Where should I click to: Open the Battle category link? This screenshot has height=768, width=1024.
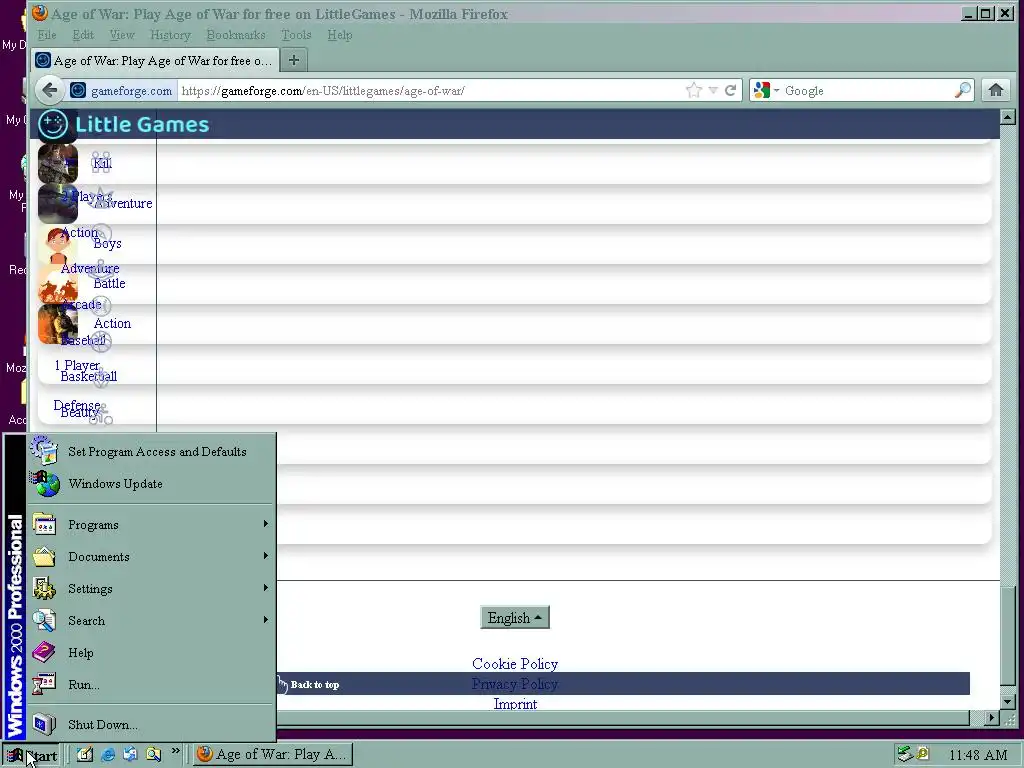click(x=109, y=283)
